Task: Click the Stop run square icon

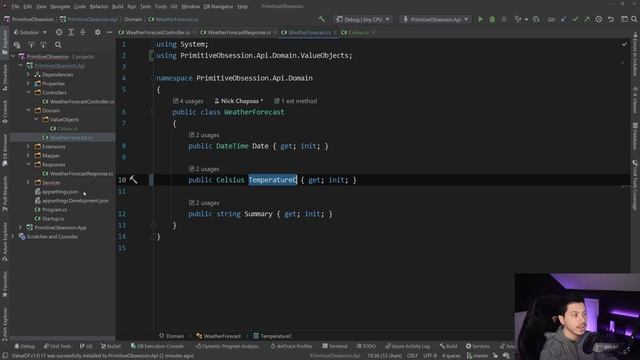Action: pos(504,19)
